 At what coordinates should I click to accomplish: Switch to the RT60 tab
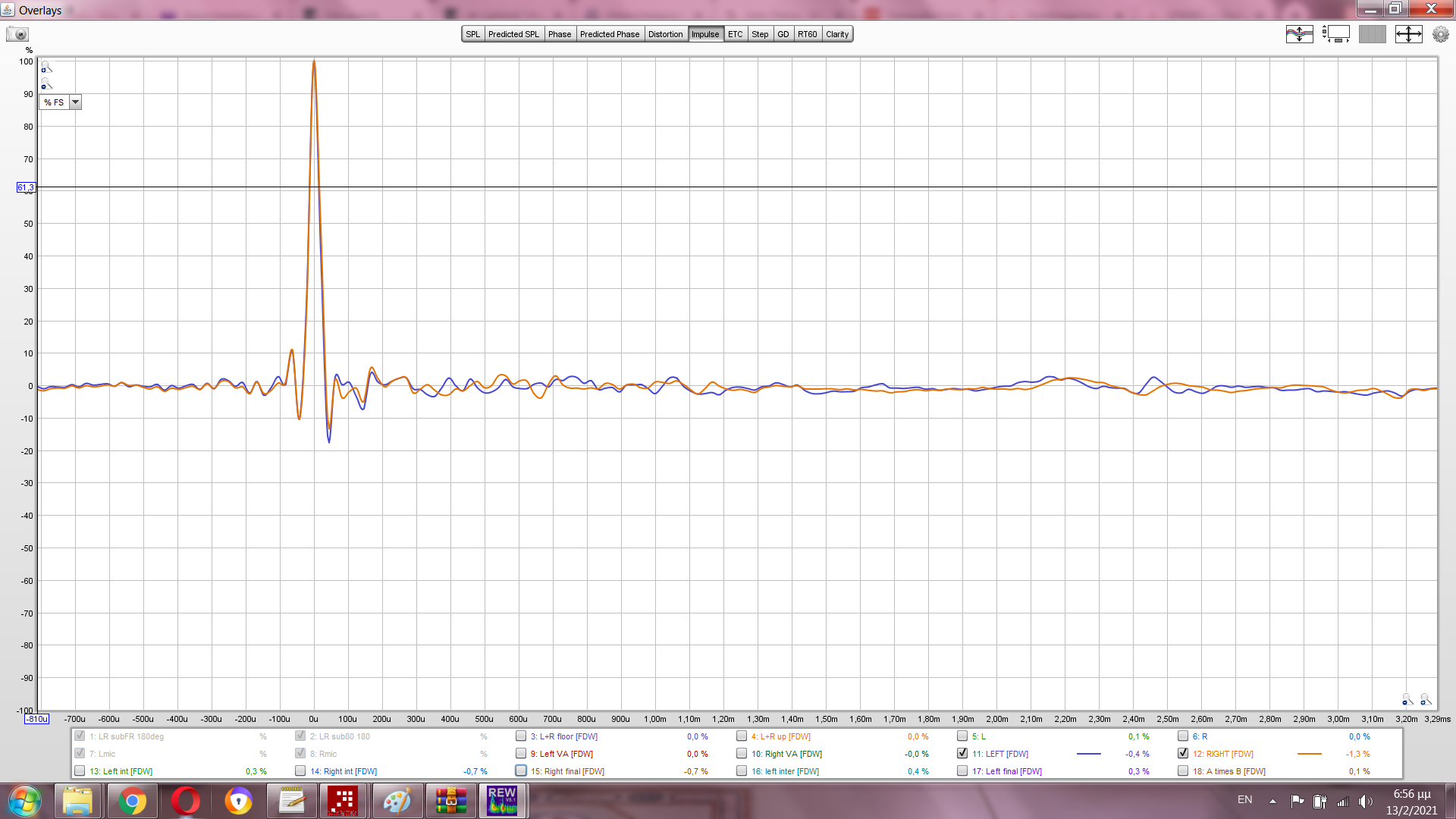tap(808, 34)
